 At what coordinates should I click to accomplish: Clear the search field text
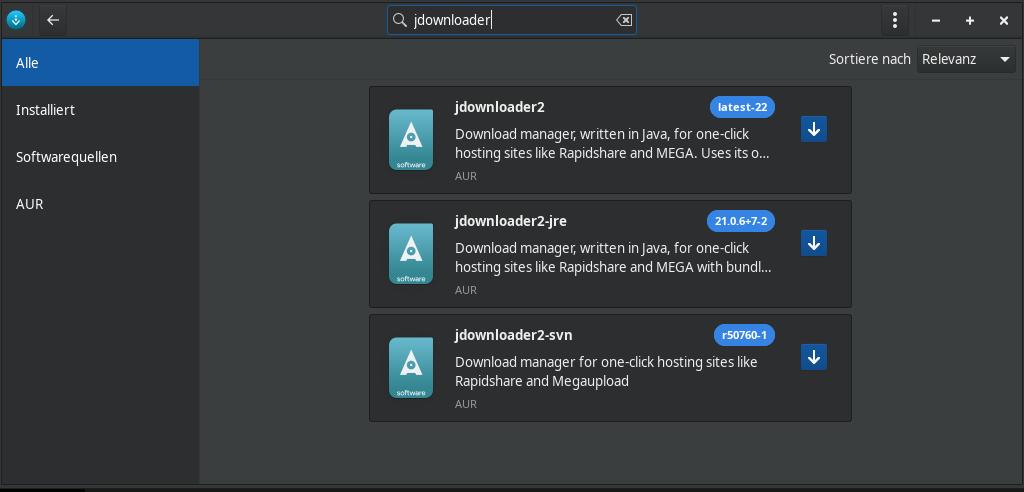click(x=624, y=20)
